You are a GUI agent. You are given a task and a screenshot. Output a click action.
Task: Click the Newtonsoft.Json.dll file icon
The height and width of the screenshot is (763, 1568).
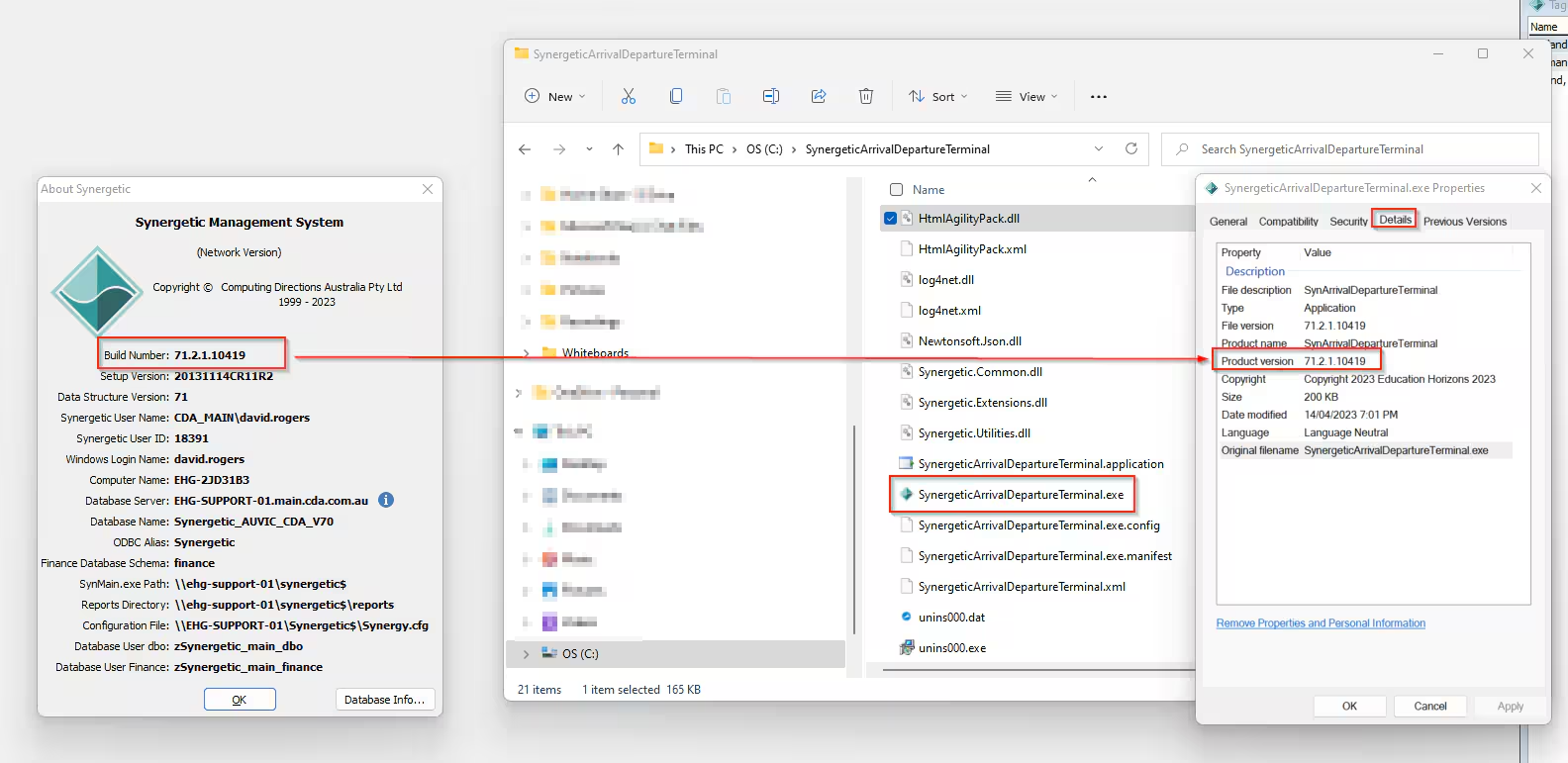coord(906,341)
